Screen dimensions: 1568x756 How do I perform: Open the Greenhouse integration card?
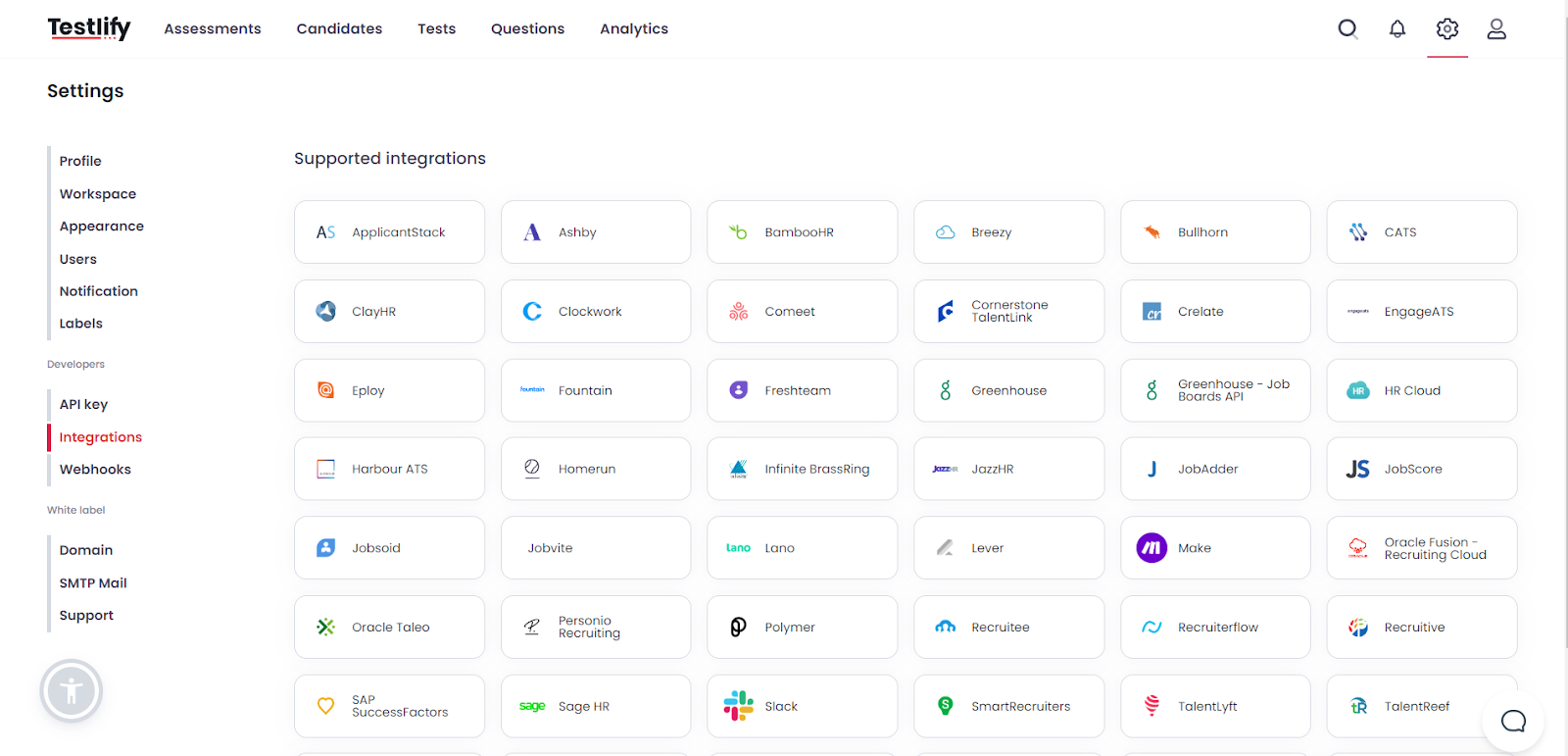click(x=1008, y=390)
